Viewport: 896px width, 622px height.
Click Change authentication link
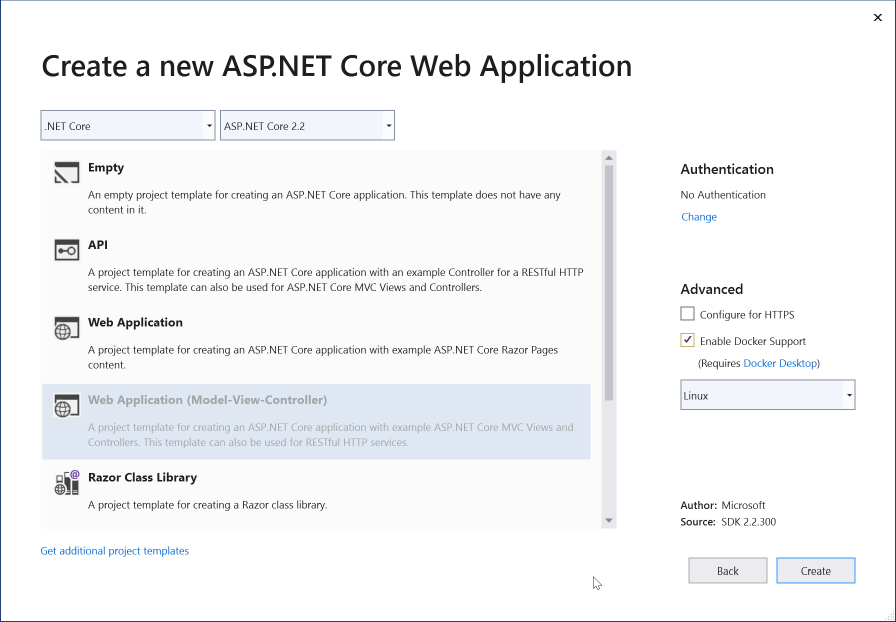point(699,217)
